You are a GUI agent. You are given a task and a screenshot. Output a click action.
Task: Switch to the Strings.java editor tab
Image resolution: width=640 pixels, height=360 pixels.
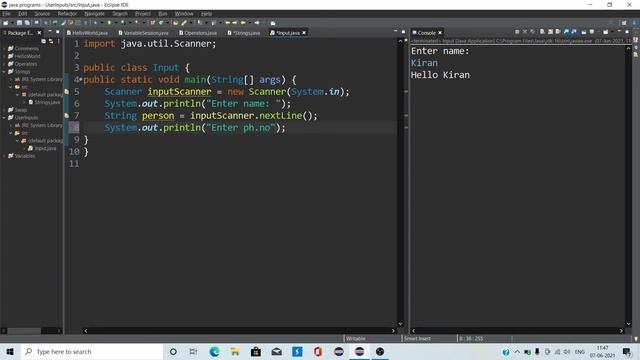[x=244, y=33]
